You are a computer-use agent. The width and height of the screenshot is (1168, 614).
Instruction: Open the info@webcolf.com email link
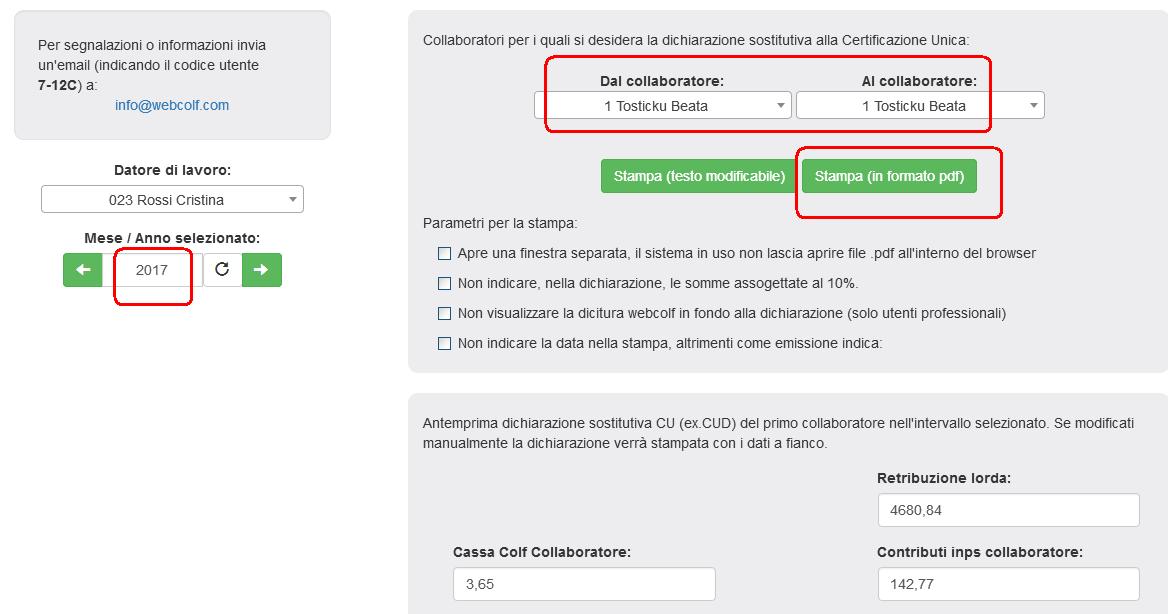pyautogui.click(x=172, y=105)
